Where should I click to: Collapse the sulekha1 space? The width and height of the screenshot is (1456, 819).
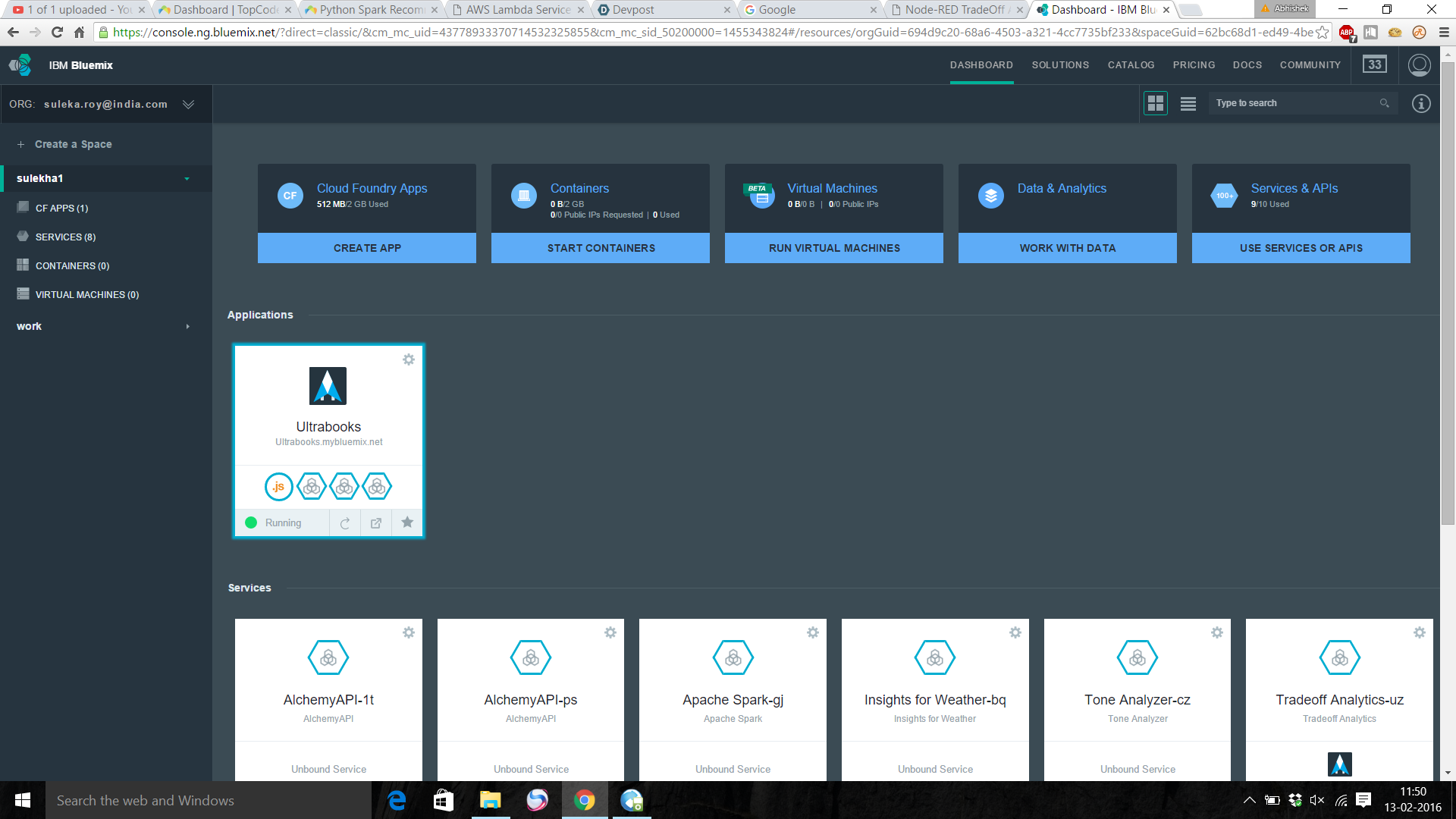187,179
